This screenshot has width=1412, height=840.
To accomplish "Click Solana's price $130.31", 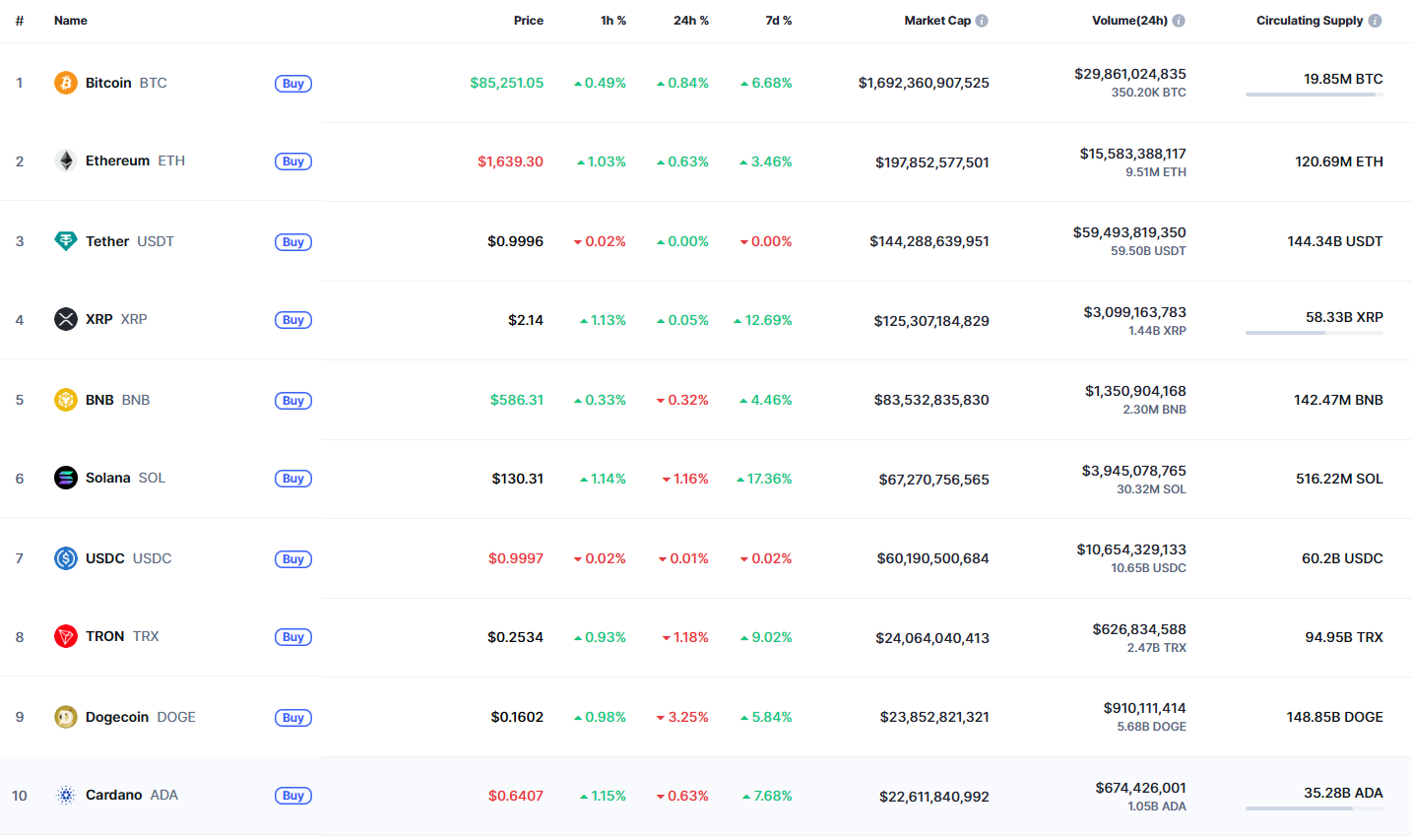I will 518,479.
